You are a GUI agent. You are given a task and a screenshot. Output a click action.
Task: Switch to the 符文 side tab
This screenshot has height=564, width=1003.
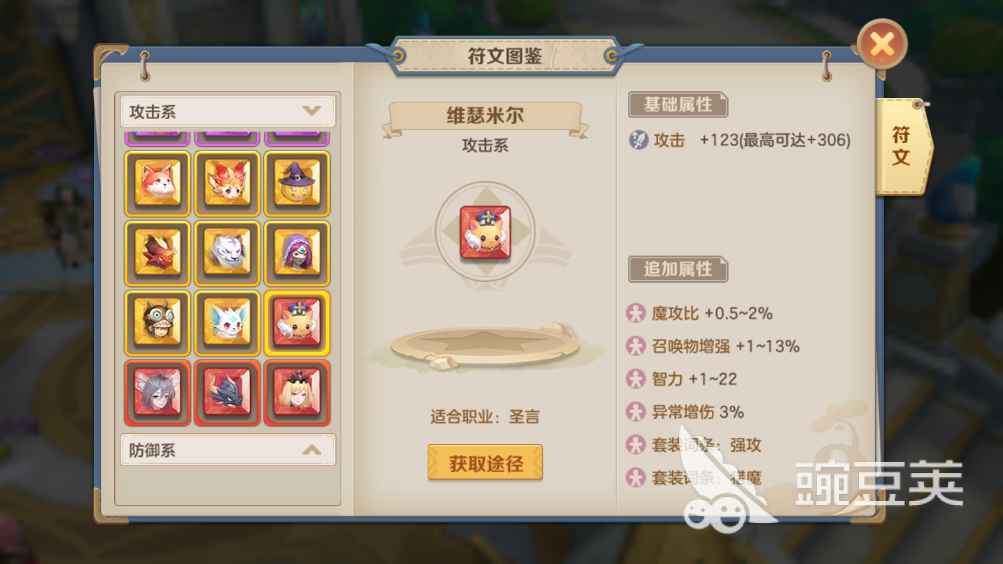[x=901, y=146]
